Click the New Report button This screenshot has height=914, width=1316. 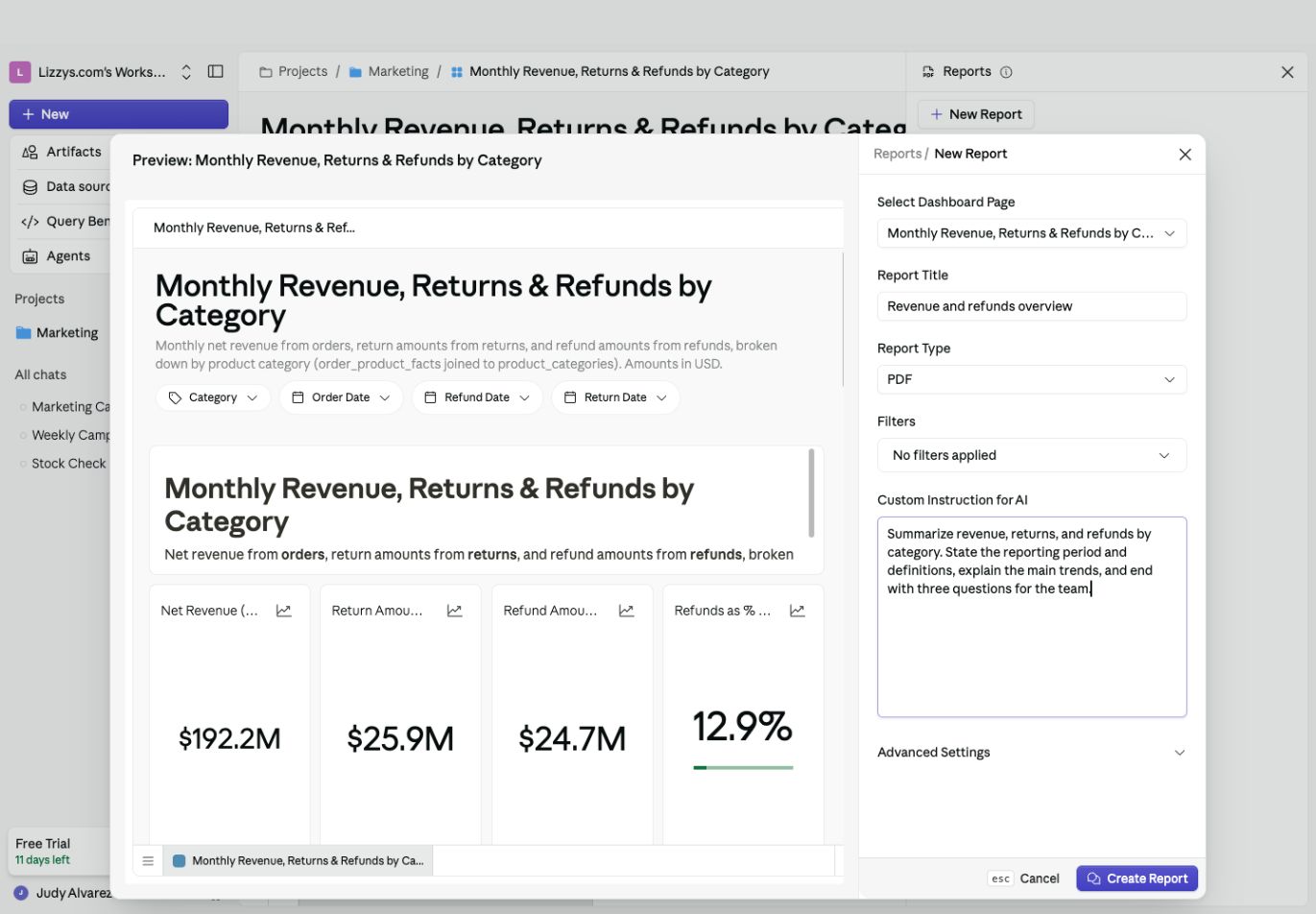click(x=975, y=114)
